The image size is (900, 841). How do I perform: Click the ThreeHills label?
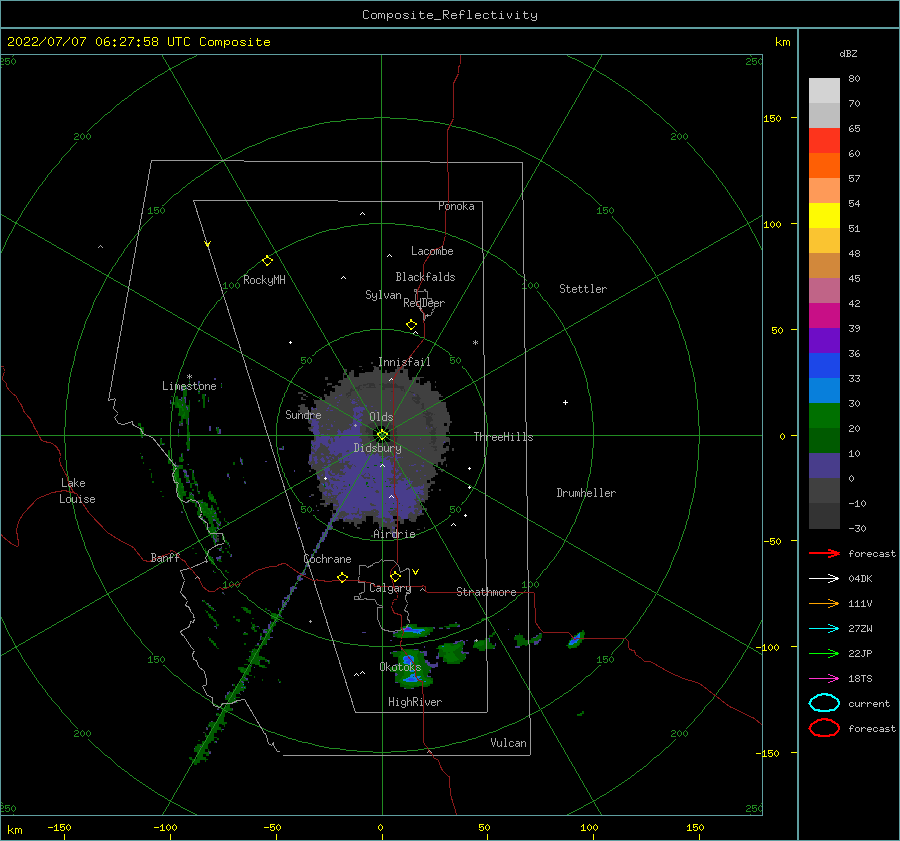click(x=503, y=437)
